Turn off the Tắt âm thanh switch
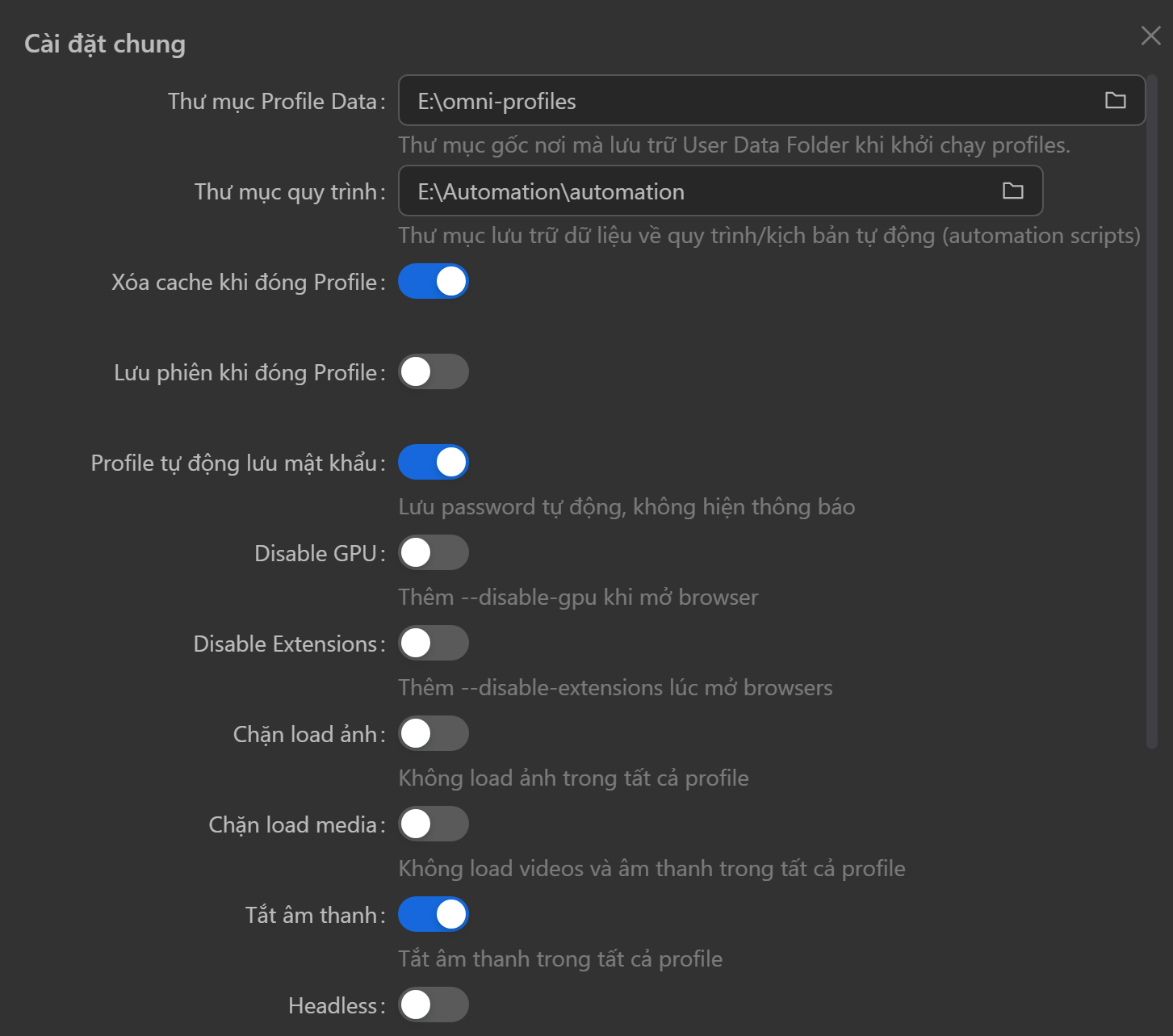 (x=434, y=915)
